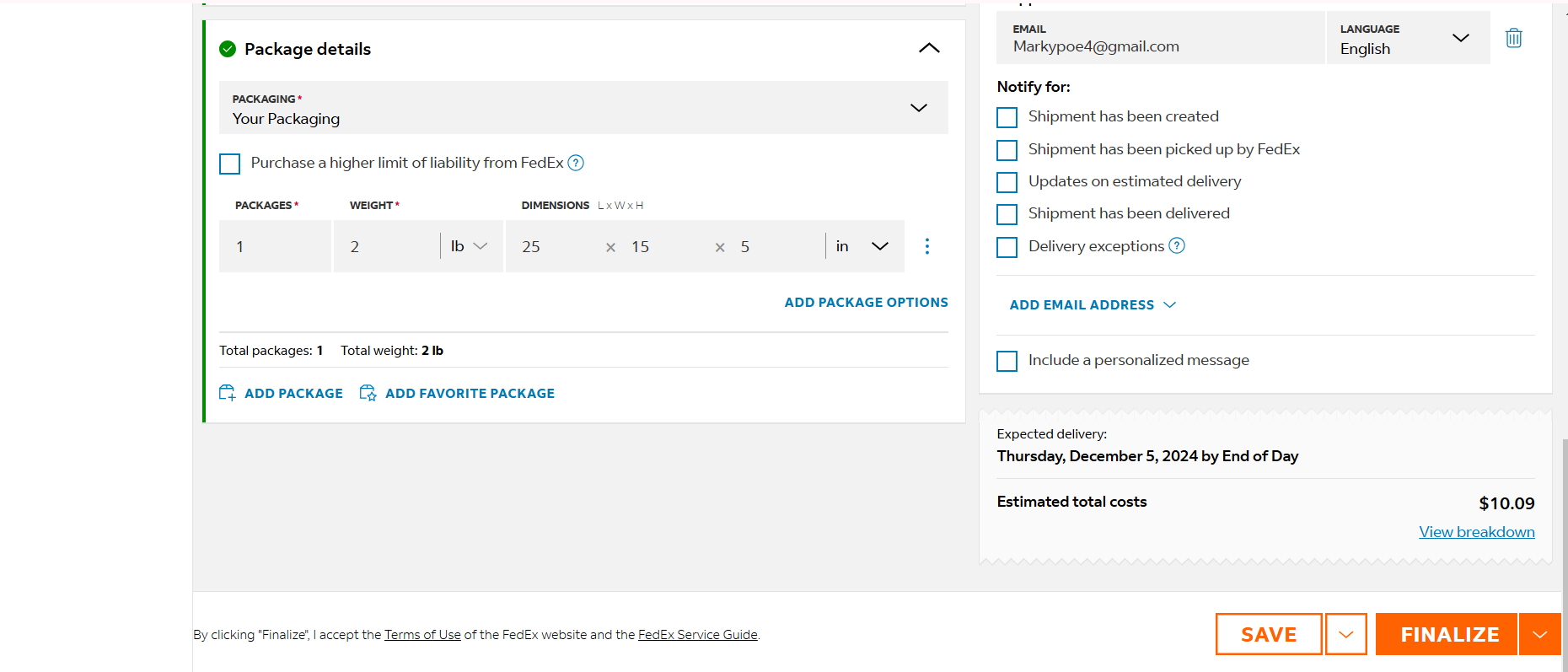Click the $10.09 estimated total cost
Image resolution: width=1568 pixels, height=672 pixels.
[1506, 503]
